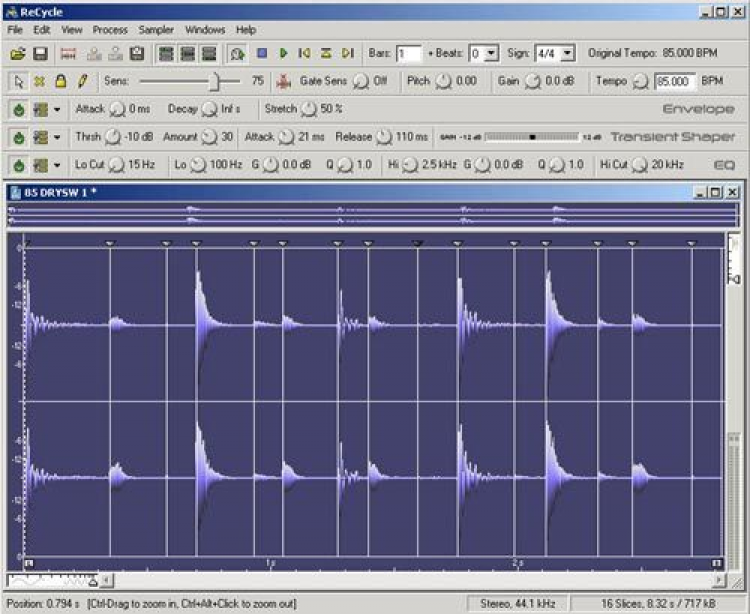Screen dimensions: 750x614
Task: Click the Open file folder icon
Action: click(18, 53)
